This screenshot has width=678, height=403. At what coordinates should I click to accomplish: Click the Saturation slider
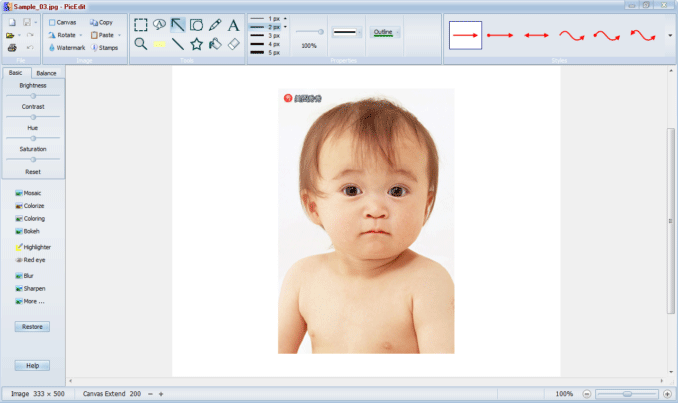pos(33,159)
